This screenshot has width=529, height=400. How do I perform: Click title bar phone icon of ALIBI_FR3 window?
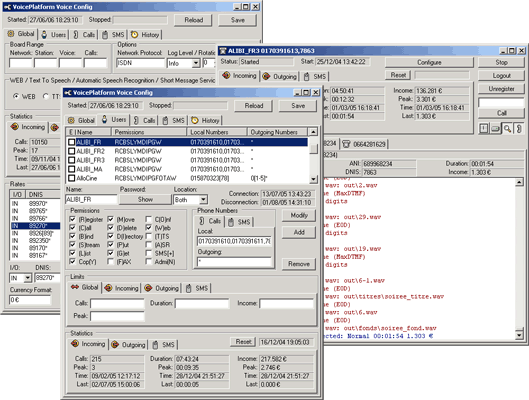pos(223,51)
